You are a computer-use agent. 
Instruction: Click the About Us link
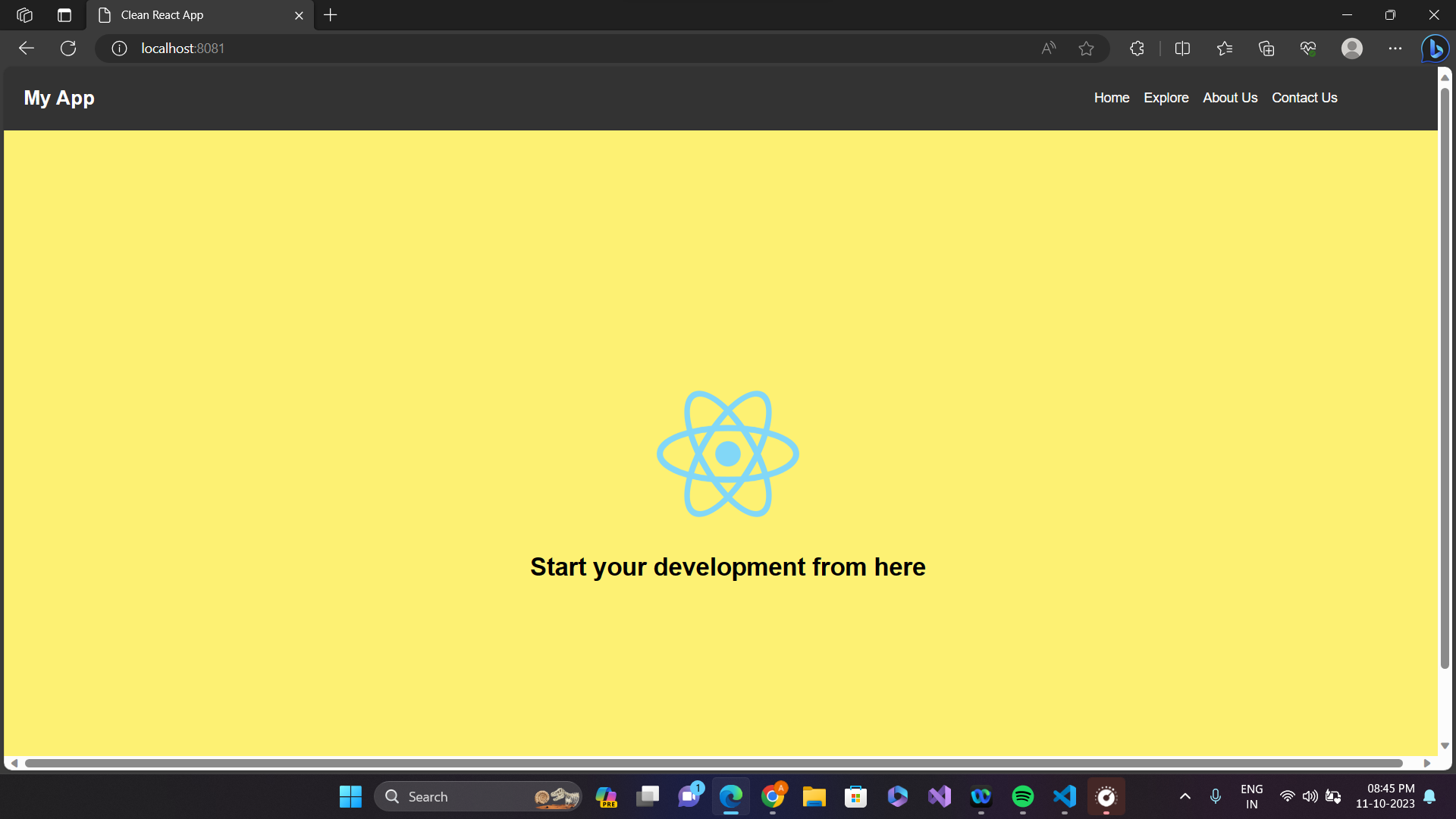pyautogui.click(x=1230, y=98)
